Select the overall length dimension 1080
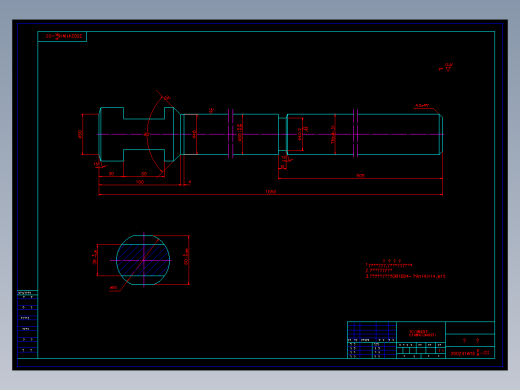Viewport: 520px width, 390px height. coord(271,192)
